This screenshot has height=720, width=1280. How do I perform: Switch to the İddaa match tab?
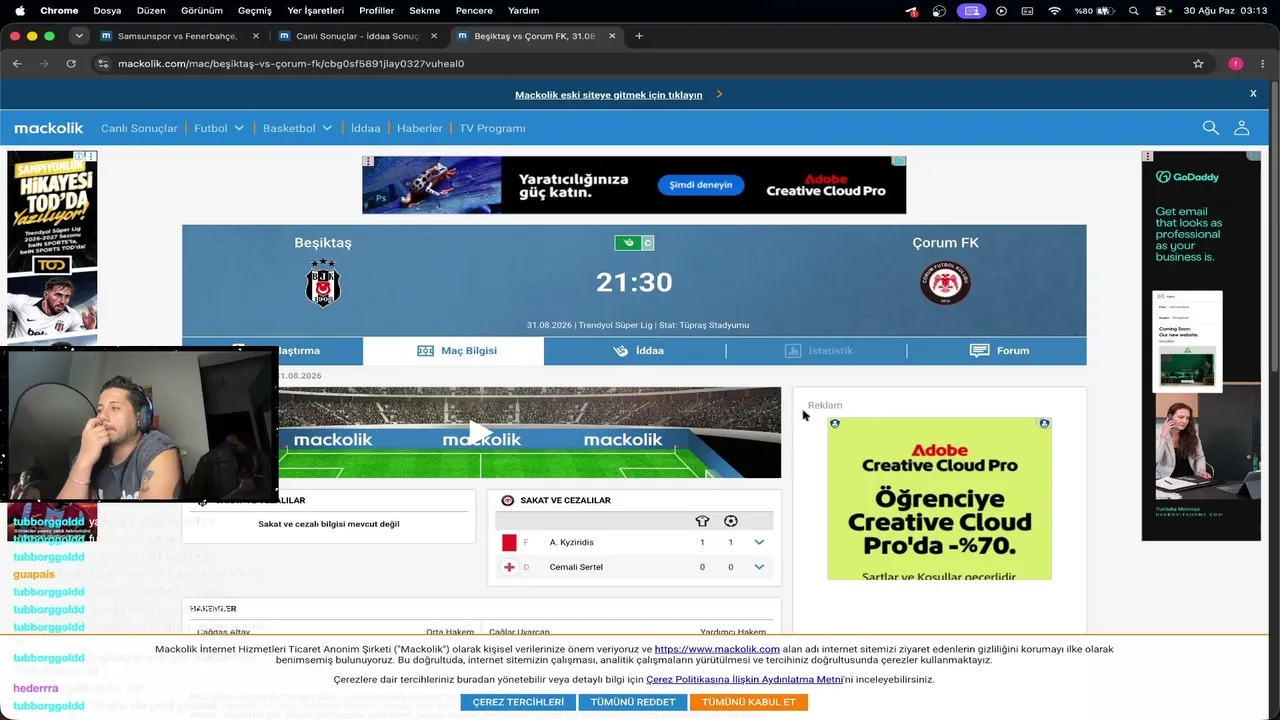tap(636, 351)
